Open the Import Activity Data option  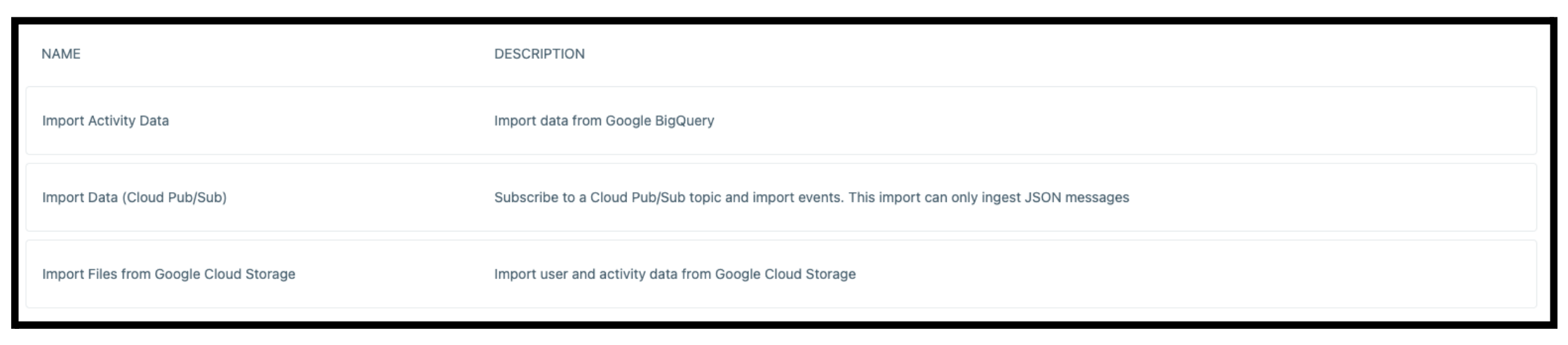click(105, 121)
